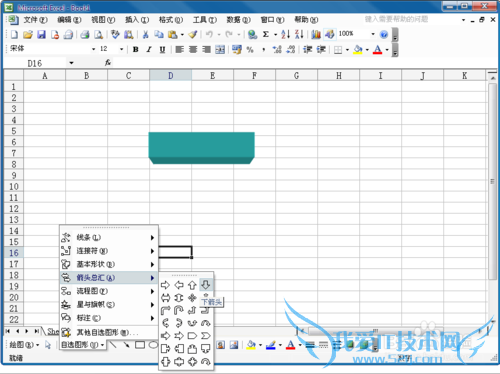Screen dimensions: 500x374
Task: Click the Insert Function fx icon
Action: (x=108, y=63)
